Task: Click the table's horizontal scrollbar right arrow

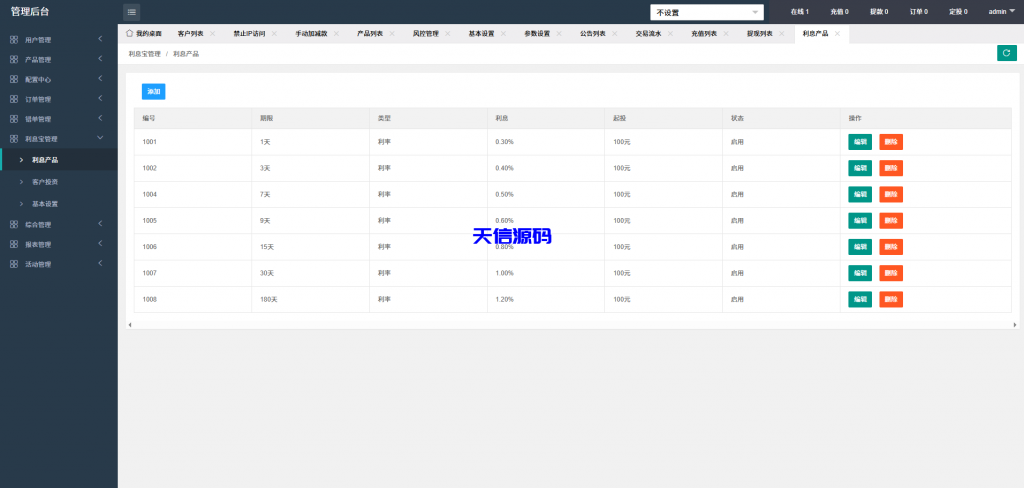Action: pos(1014,324)
